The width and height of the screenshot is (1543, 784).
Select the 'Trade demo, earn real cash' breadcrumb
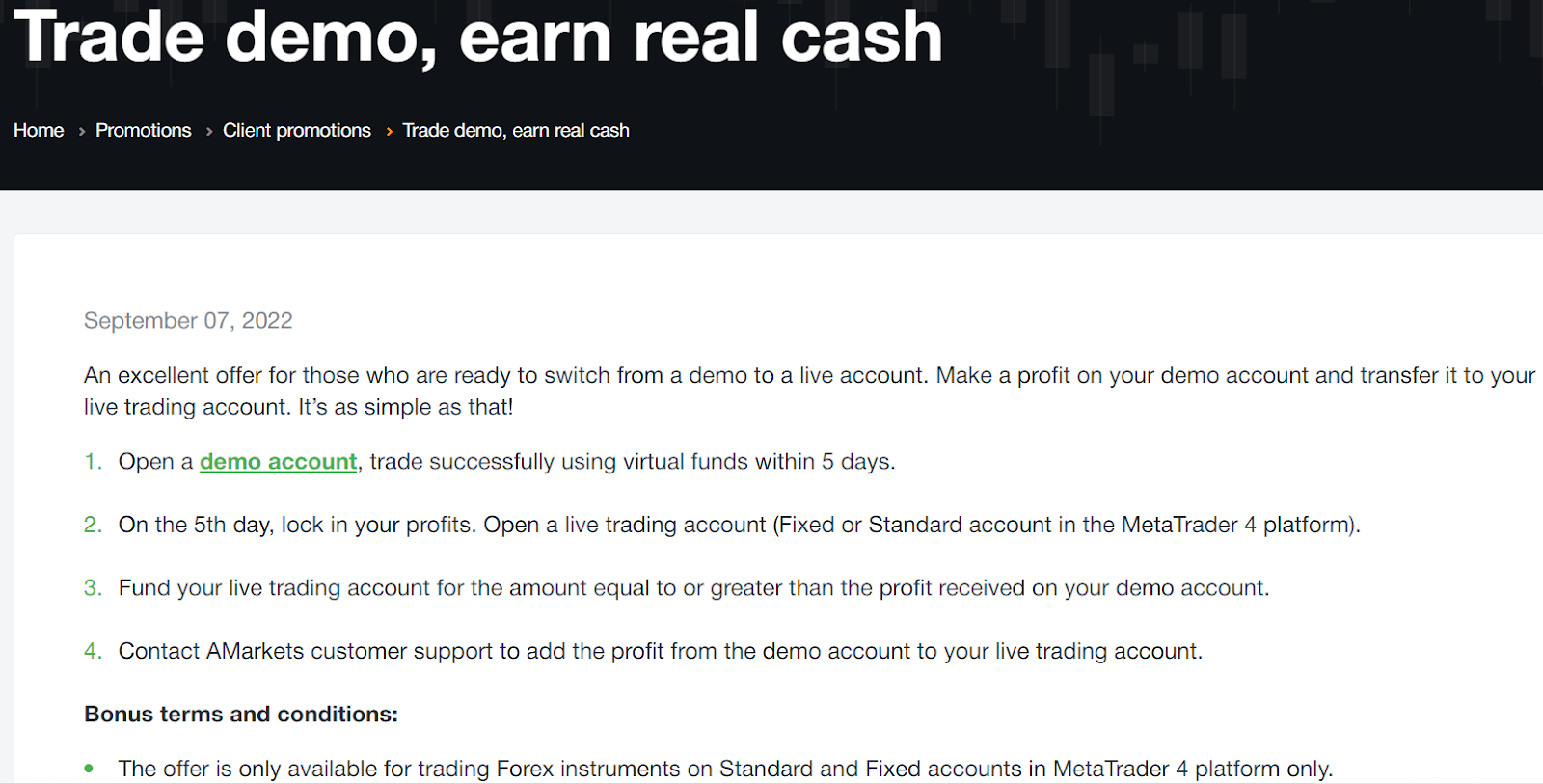click(516, 130)
